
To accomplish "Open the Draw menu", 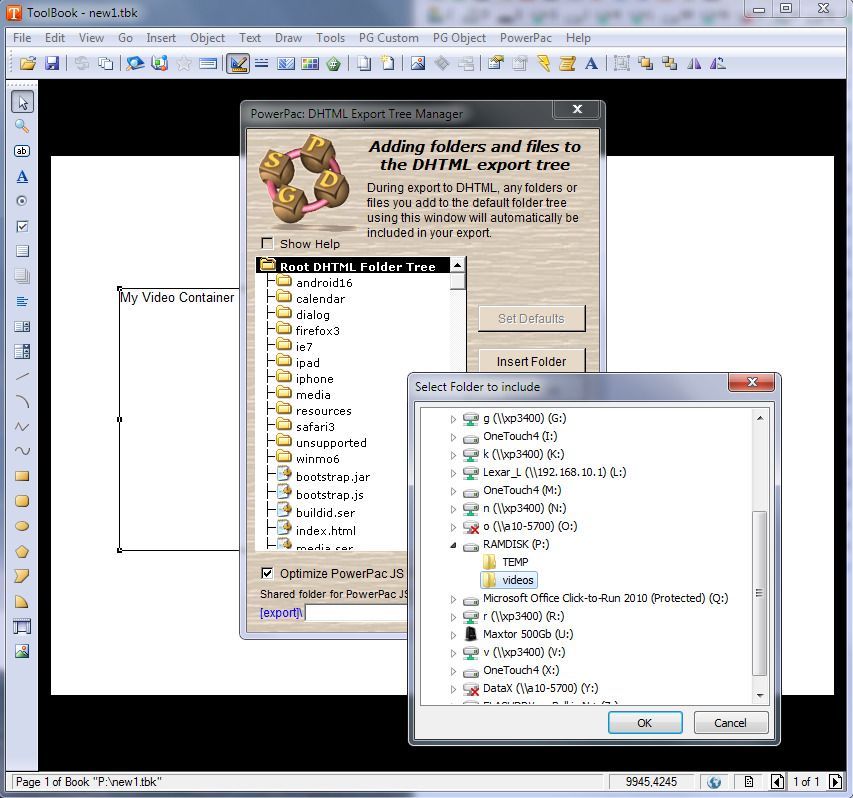I will (288, 38).
